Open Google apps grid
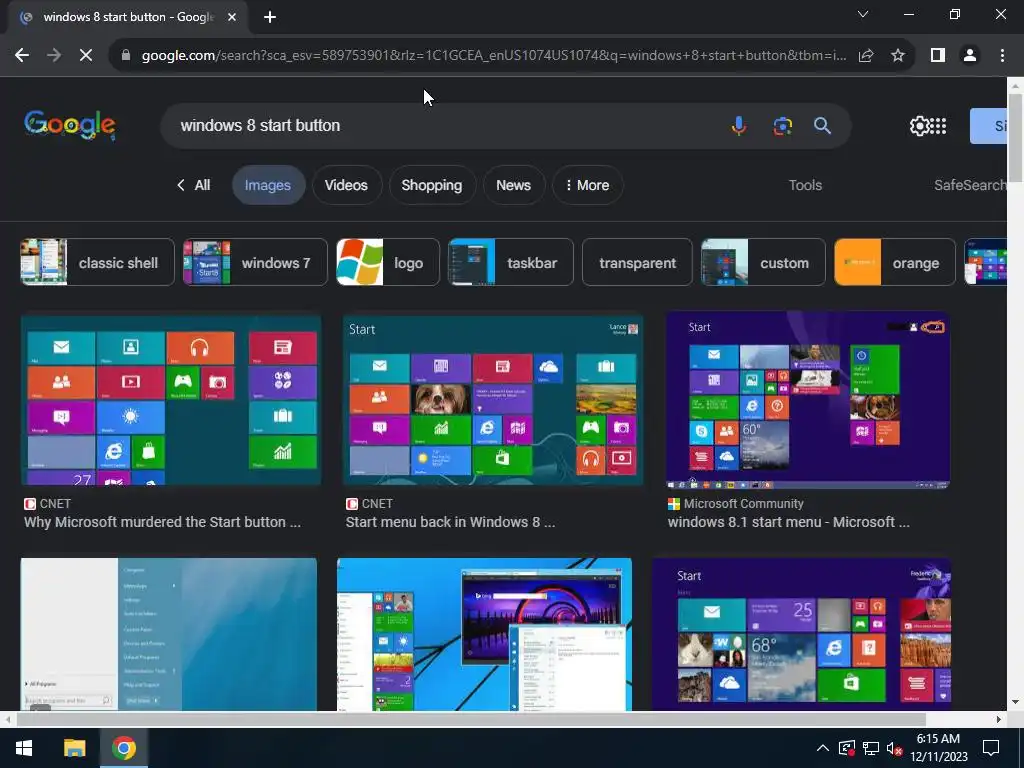The height and width of the screenshot is (768, 1024). tap(938, 125)
